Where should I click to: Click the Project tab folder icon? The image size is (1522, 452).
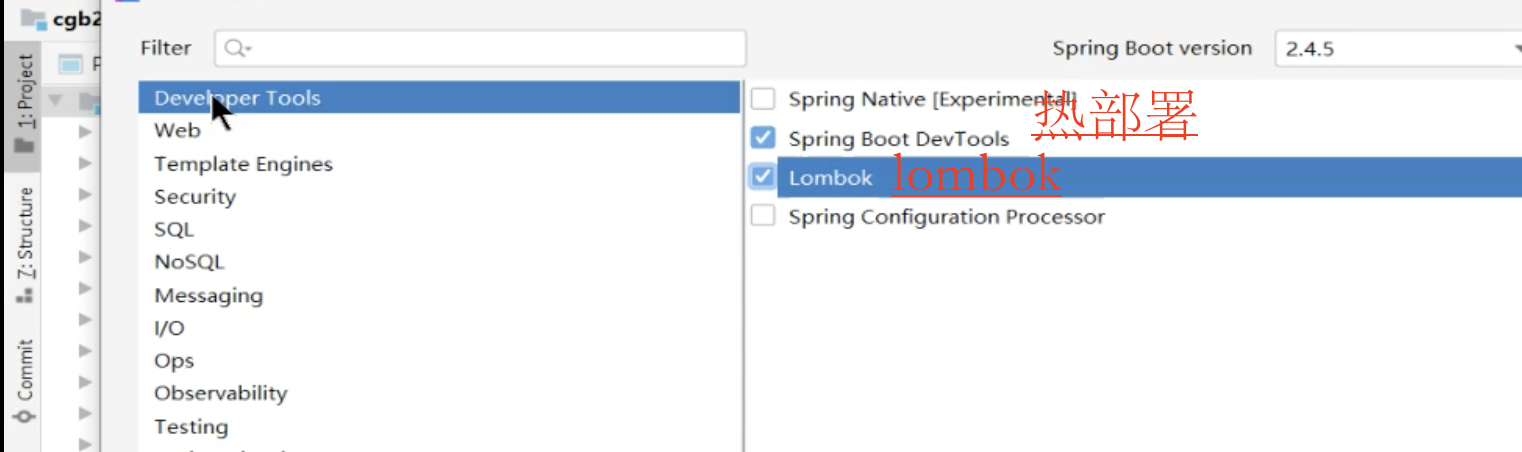pyautogui.click(x=24, y=145)
